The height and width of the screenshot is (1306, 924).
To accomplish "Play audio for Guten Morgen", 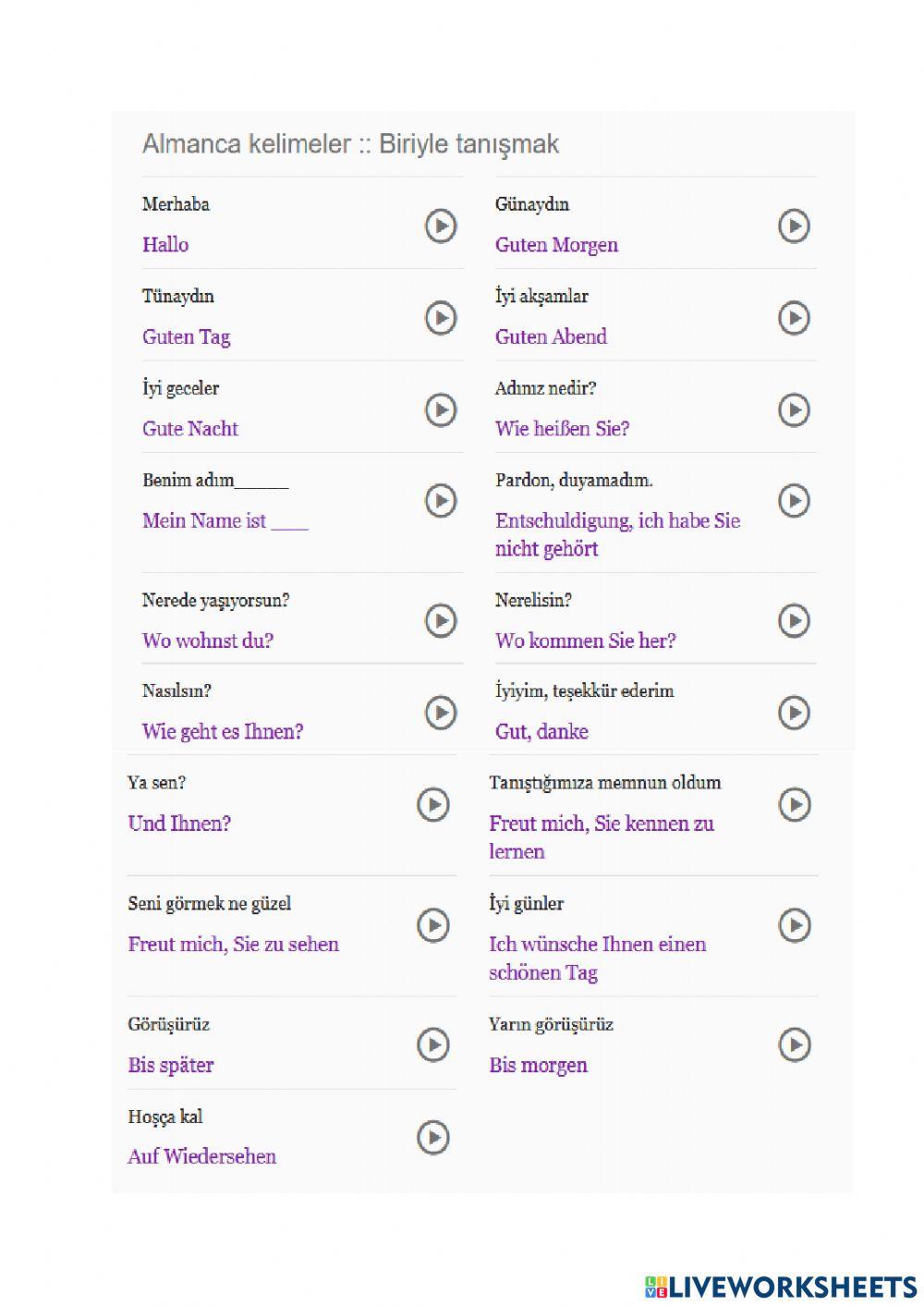I will coord(794,226).
